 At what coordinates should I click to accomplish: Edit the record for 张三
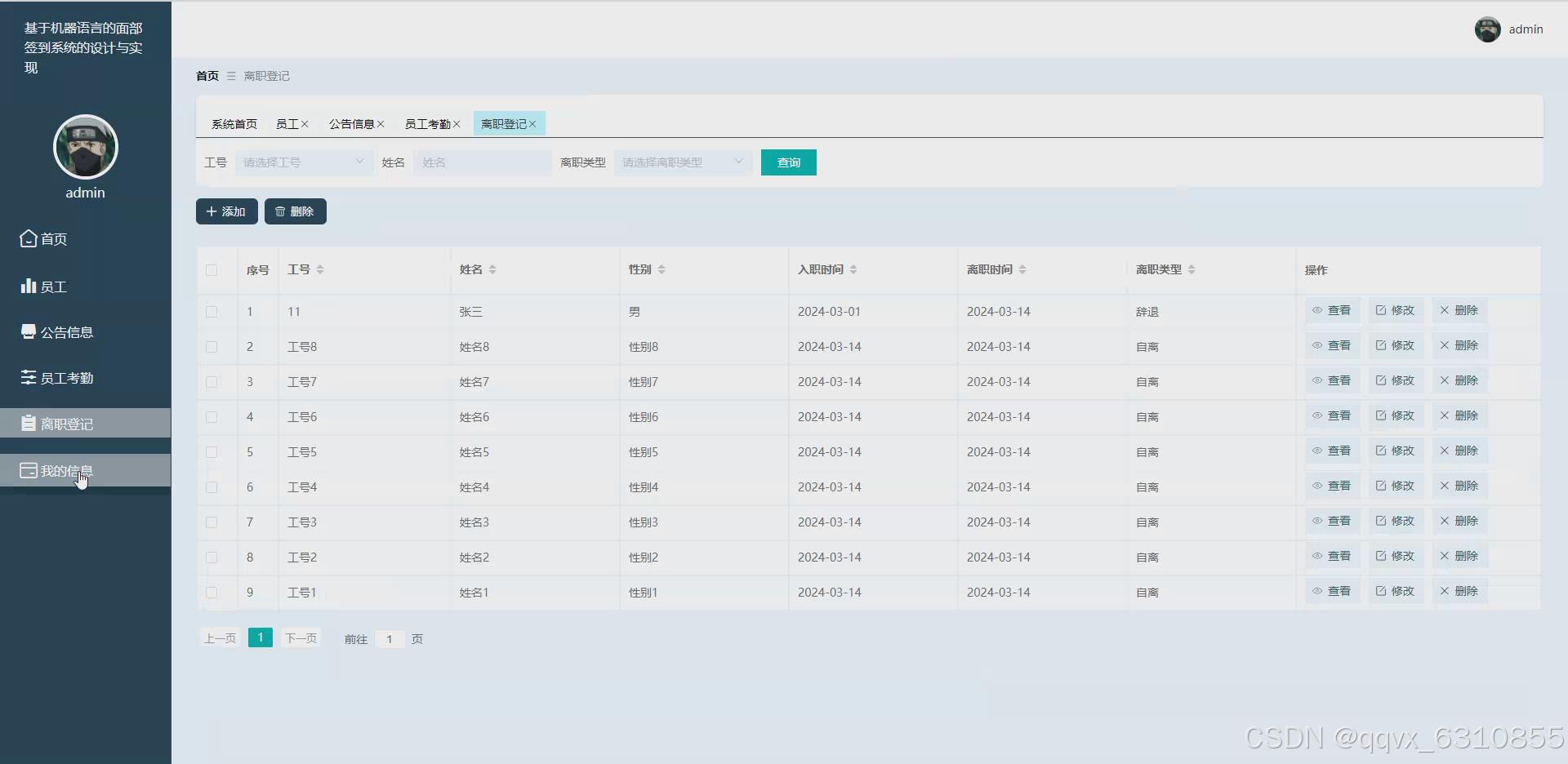point(1396,310)
